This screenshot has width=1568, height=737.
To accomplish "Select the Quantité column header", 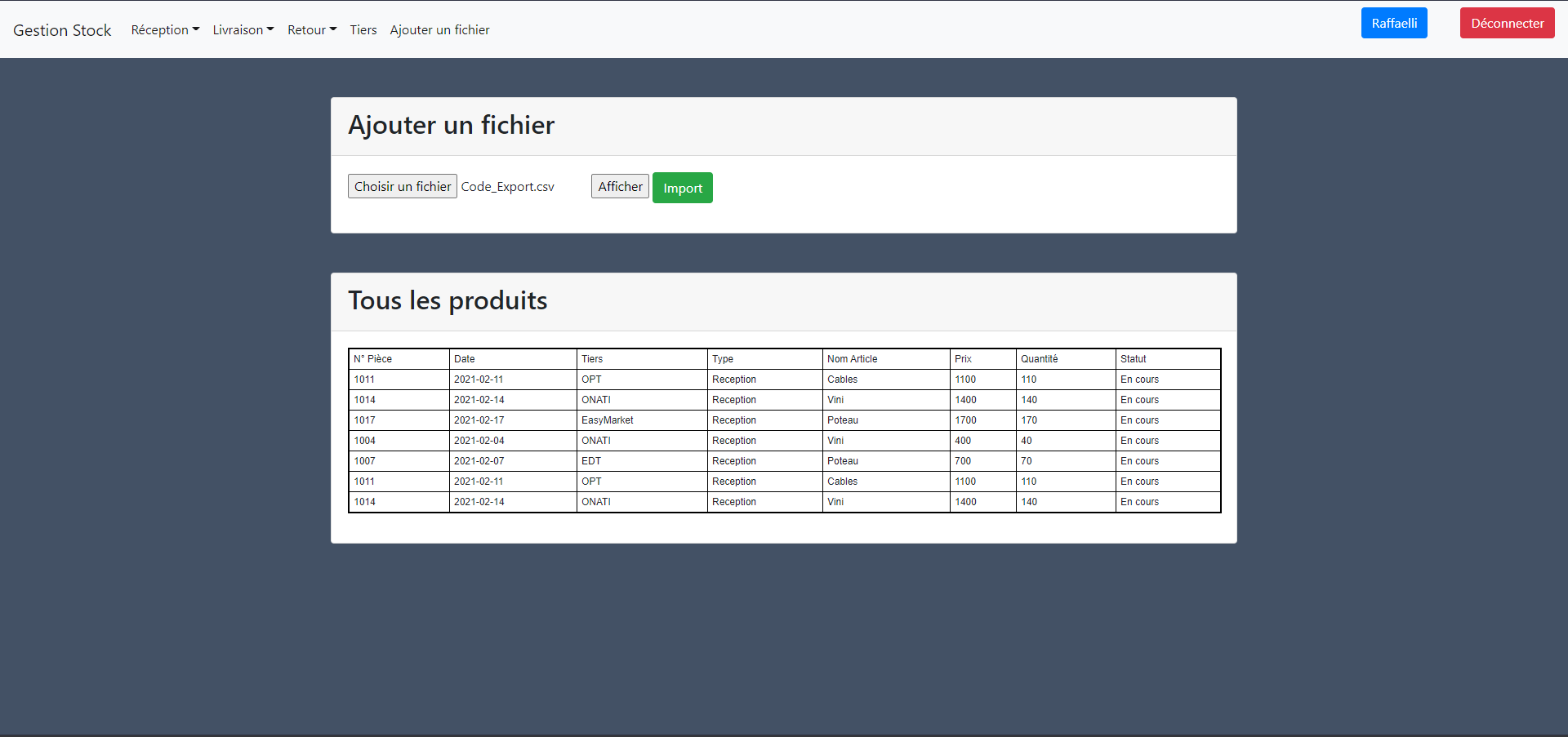I will click(x=1039, y=359).
